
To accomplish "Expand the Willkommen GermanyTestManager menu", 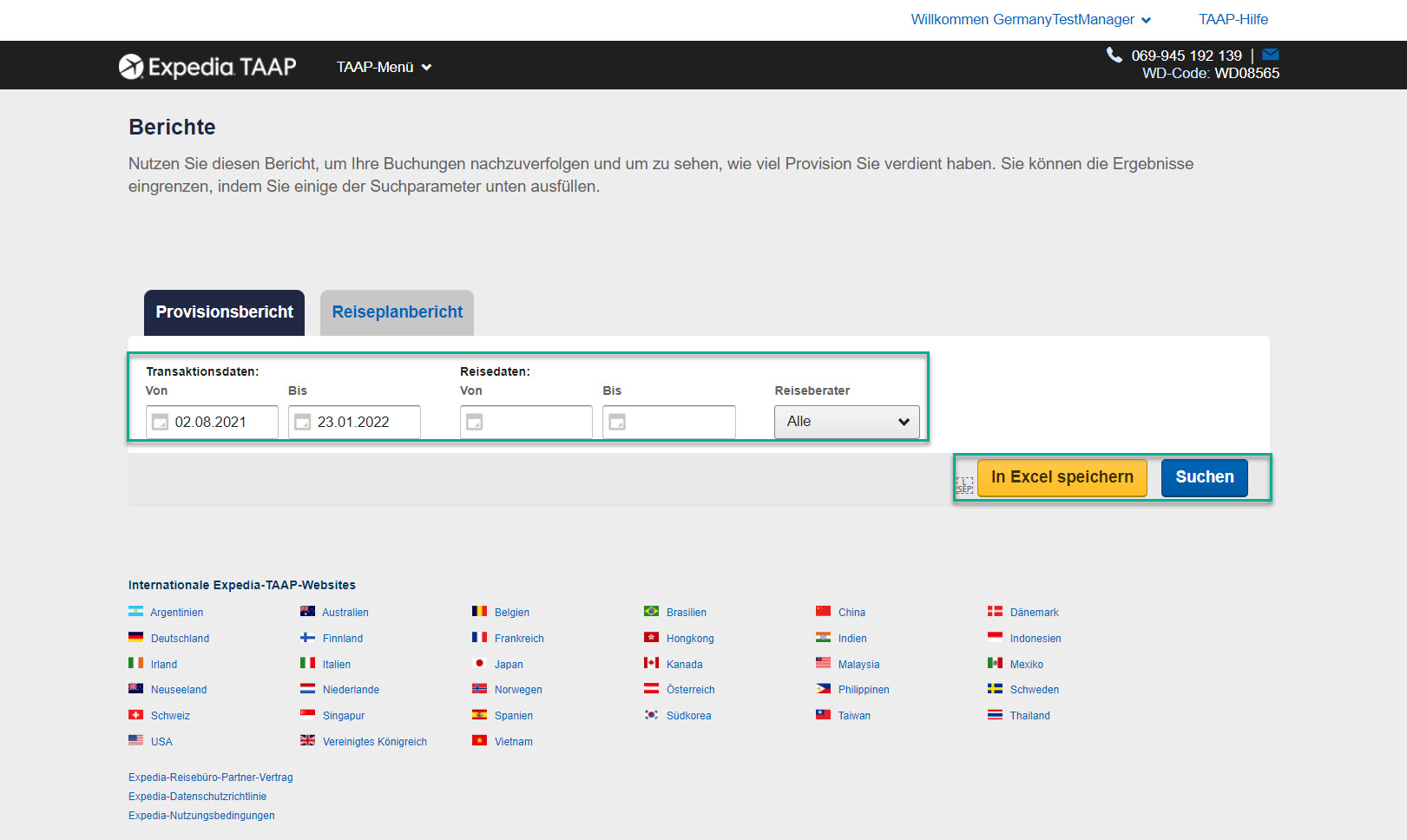I will [x=1030, y=19].
